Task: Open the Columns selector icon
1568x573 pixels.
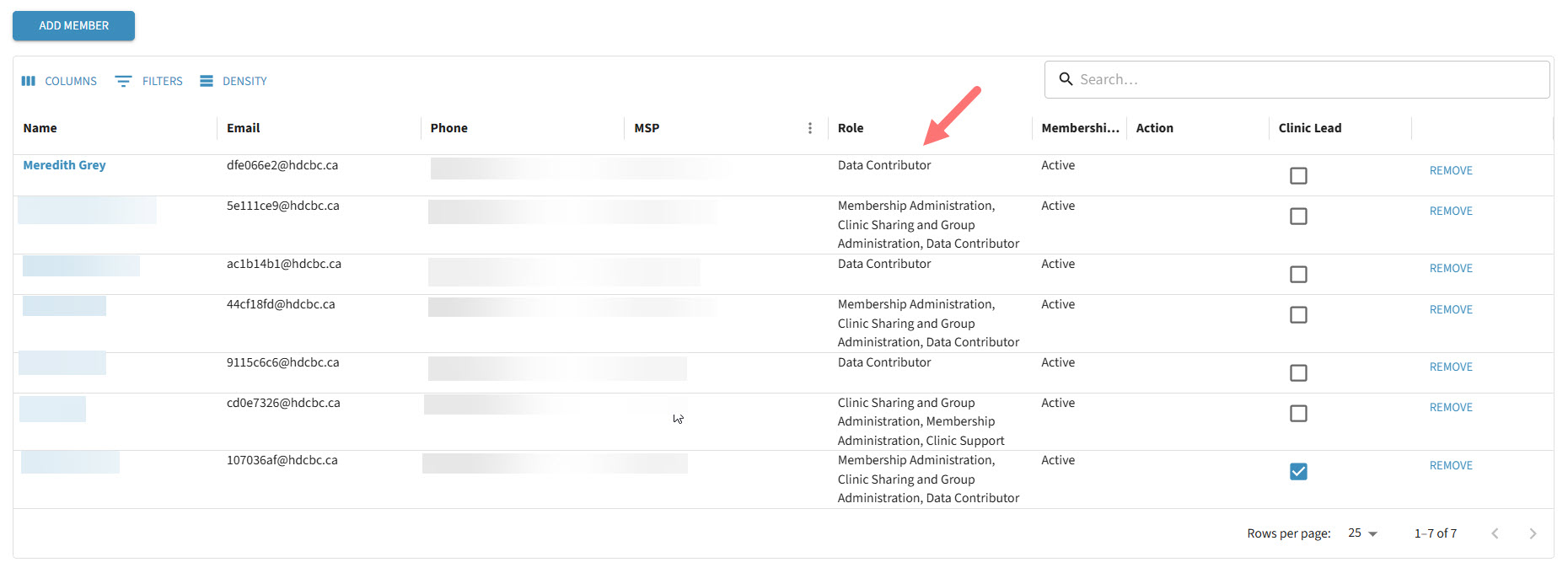Action: [29, 81]
